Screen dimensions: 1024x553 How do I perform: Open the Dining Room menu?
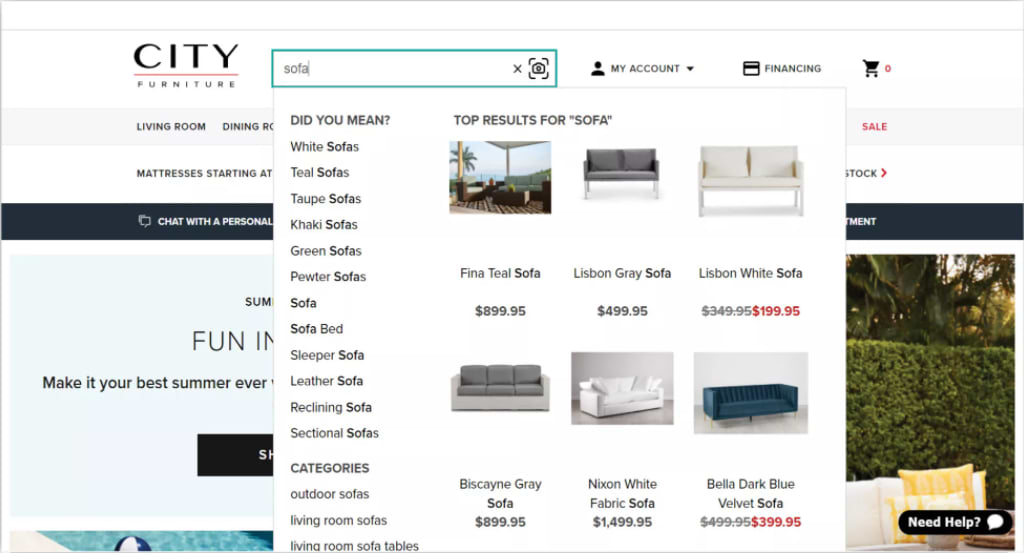248,127
